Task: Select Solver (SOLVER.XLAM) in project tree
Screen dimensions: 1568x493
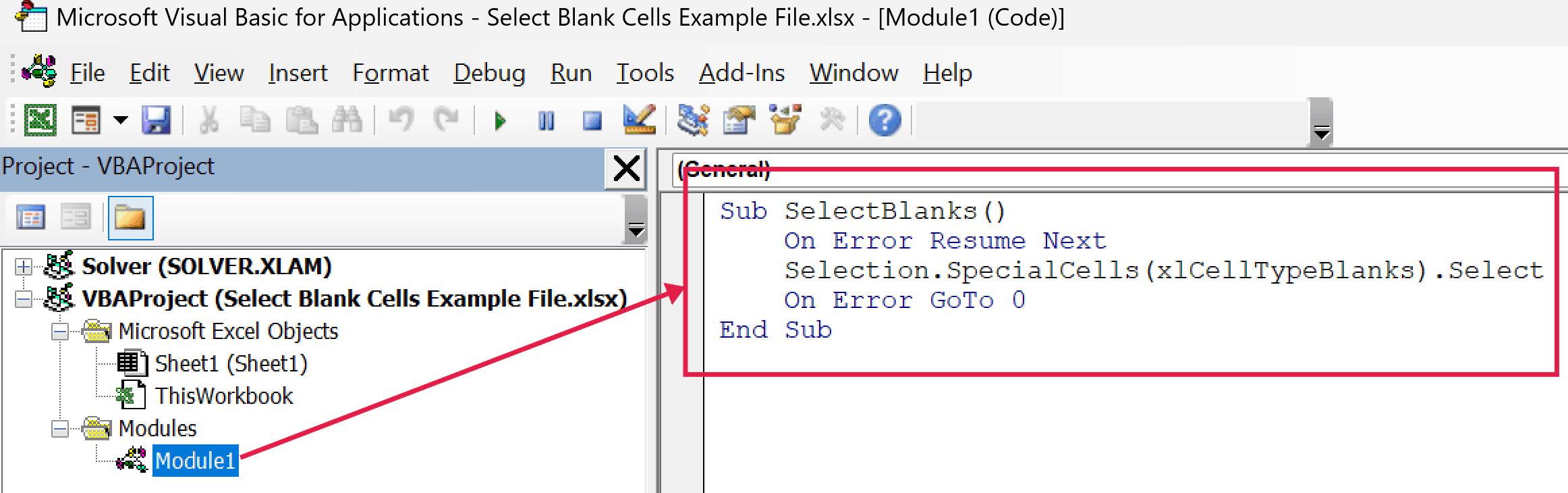Action: (x=206, y=267)
